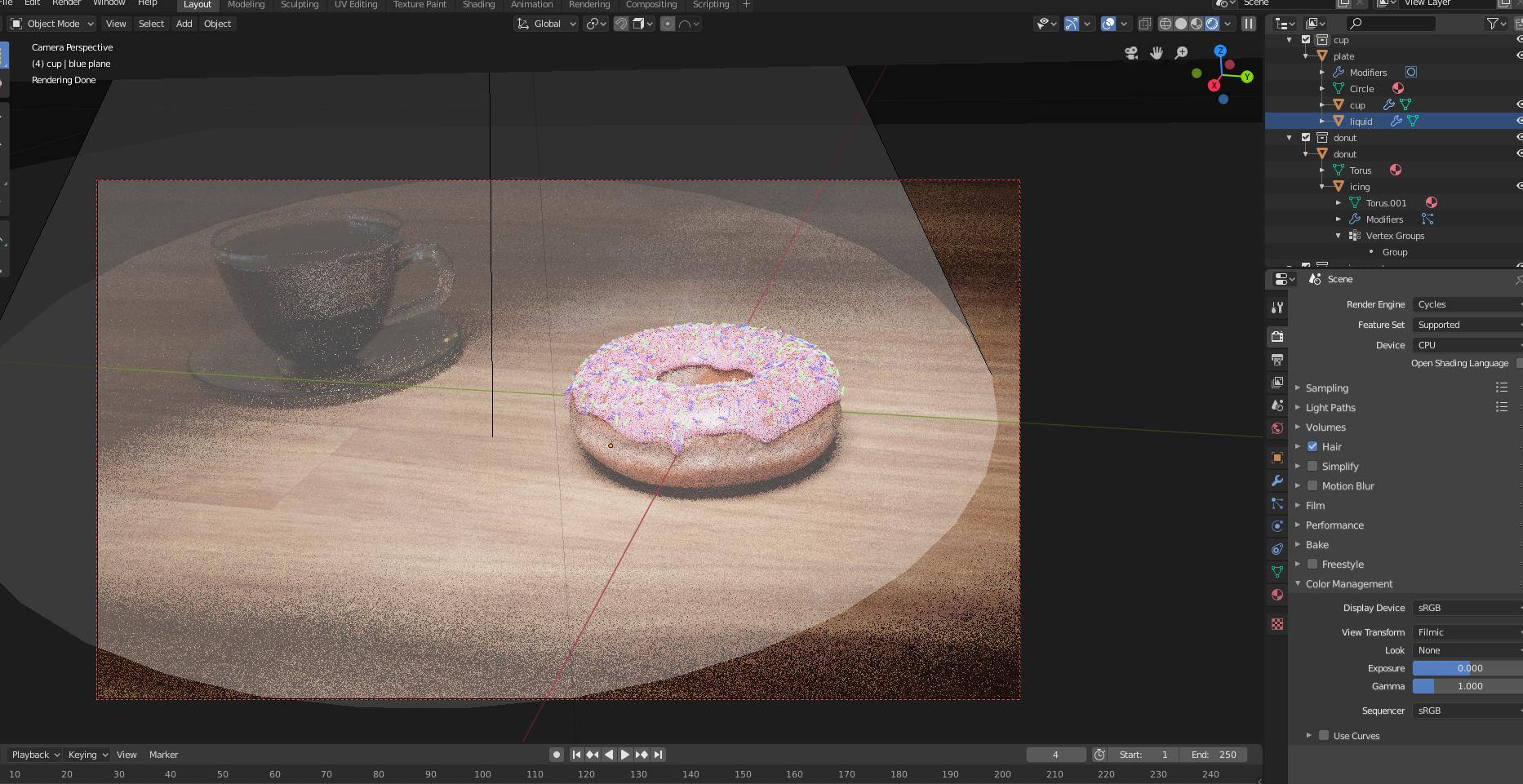
Task: Jump to the timeline end frame
Action: (659, 755)
